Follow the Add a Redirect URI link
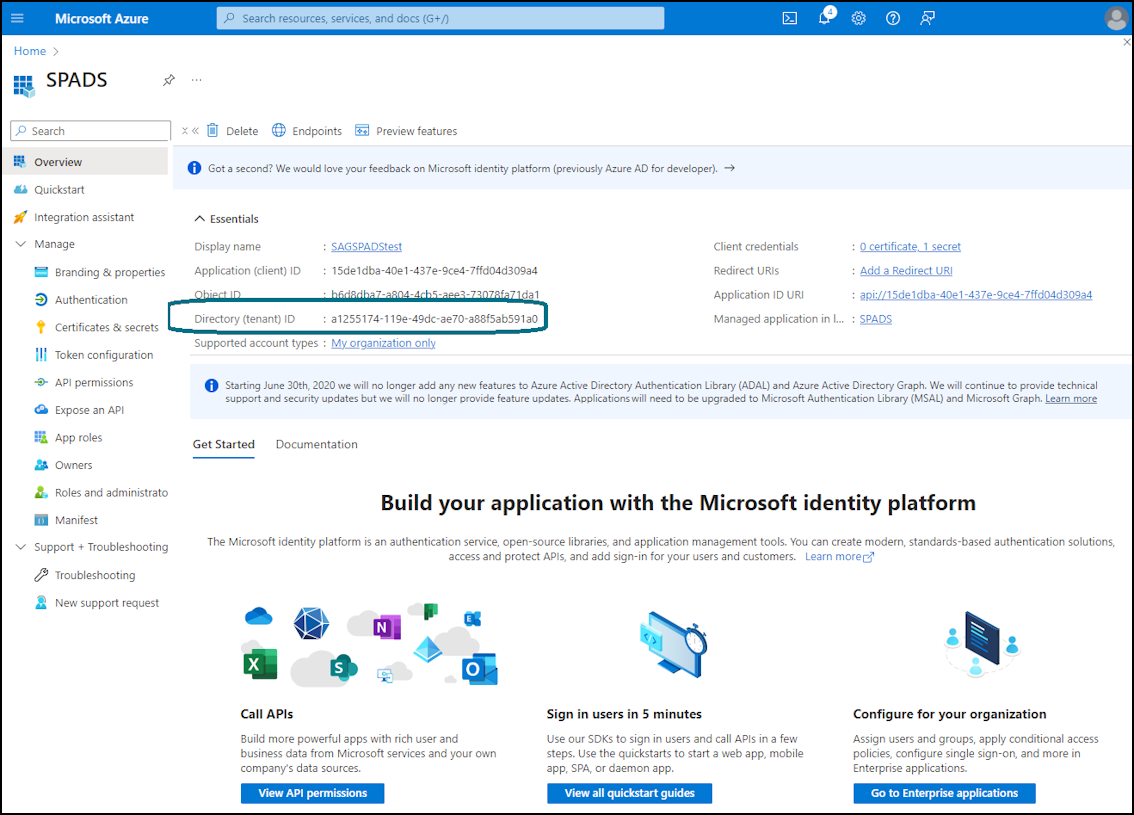 coord(906,270)
